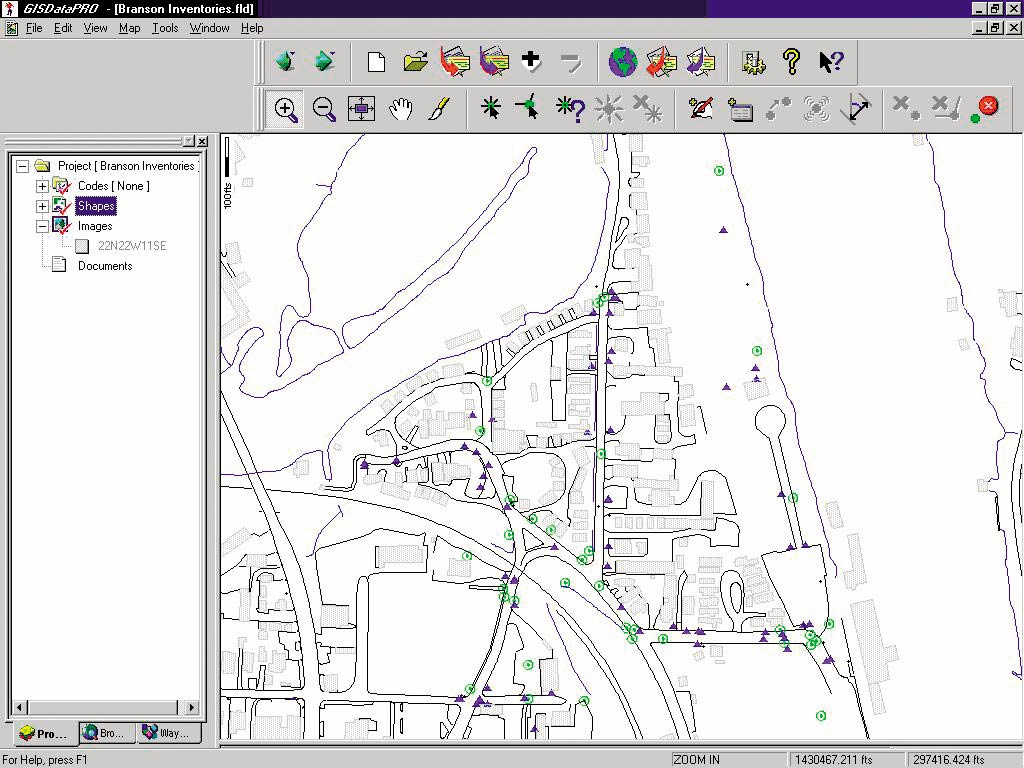Expand the Codes [ None ] tree node

pos(42,186)
